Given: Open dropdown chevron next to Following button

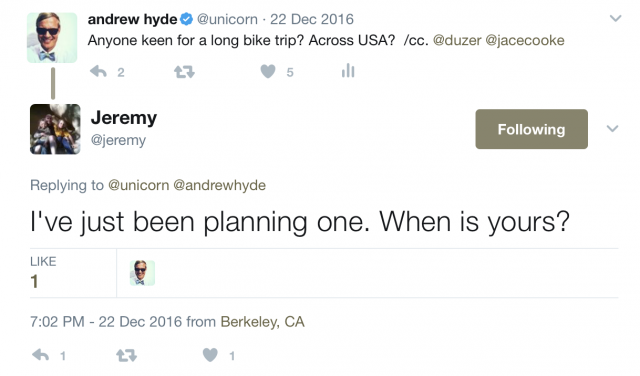Looking at the screenshot, I should pyautogui.click(x=612, y=129).
